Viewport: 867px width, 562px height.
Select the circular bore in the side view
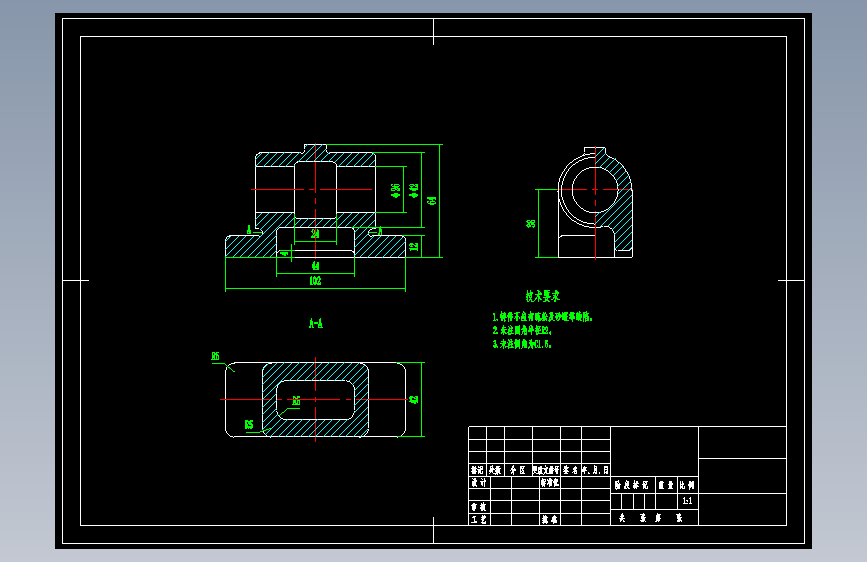[x=595, y=190]
